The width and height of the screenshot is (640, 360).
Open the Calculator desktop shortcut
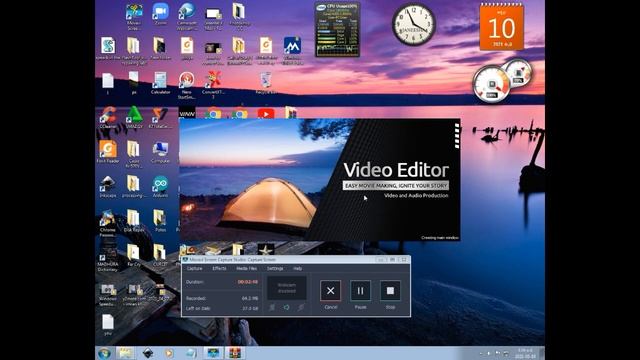(160, 83)
